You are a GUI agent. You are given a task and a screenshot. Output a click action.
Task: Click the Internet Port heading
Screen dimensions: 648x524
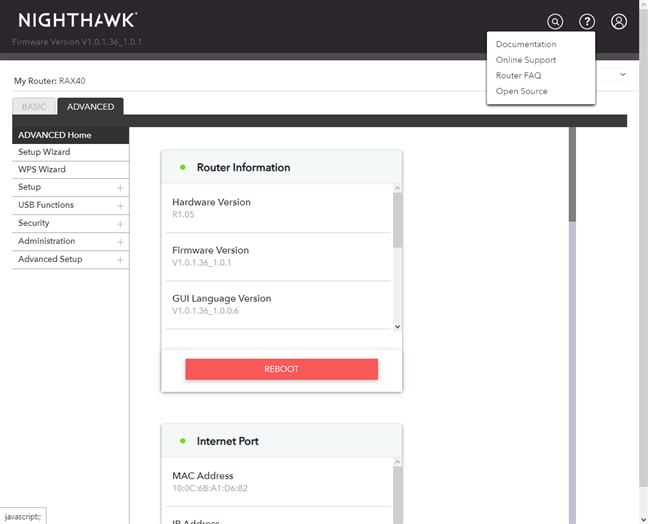coord(228,441)
